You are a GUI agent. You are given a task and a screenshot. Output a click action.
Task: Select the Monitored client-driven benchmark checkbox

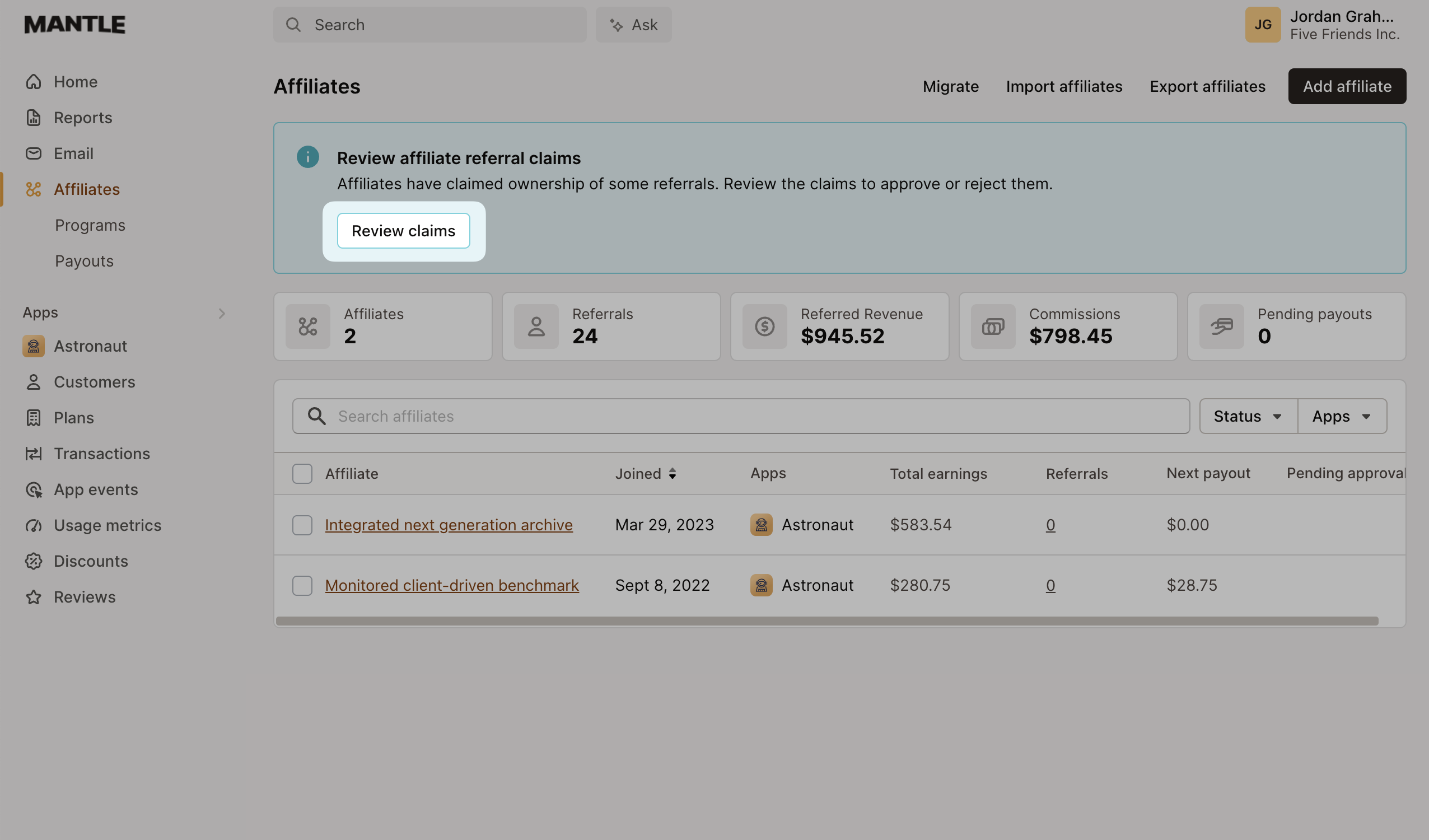[x=302, y=585]
